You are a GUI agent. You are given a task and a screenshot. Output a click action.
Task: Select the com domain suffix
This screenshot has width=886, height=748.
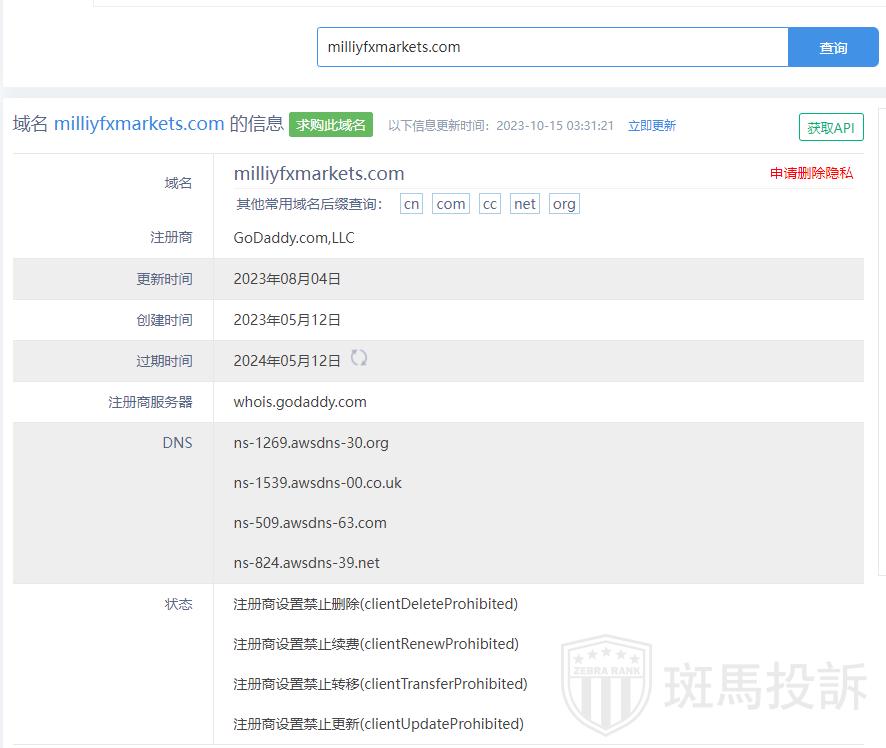coord(451,204)
